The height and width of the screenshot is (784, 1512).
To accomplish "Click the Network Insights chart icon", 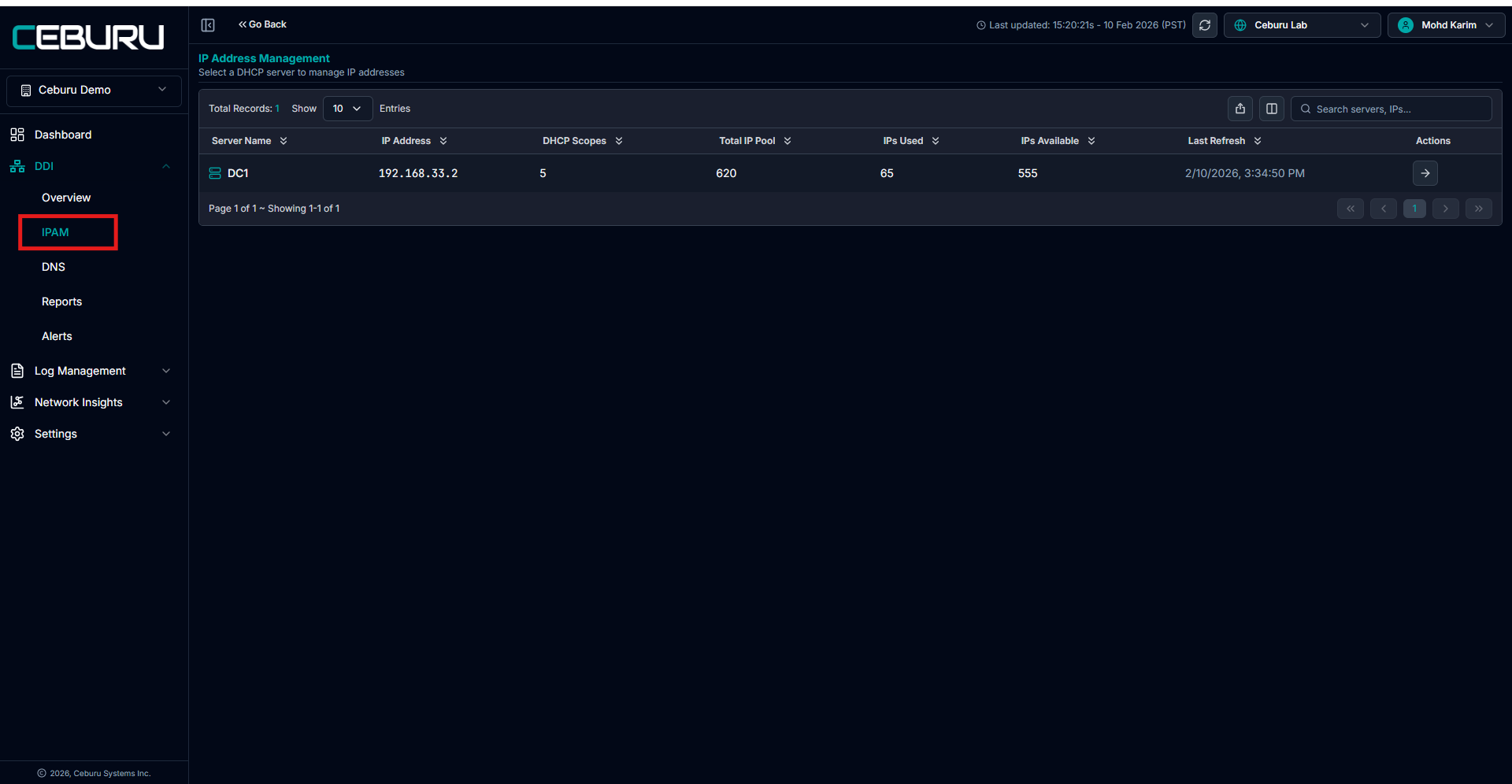I will (x=17, y=402).
